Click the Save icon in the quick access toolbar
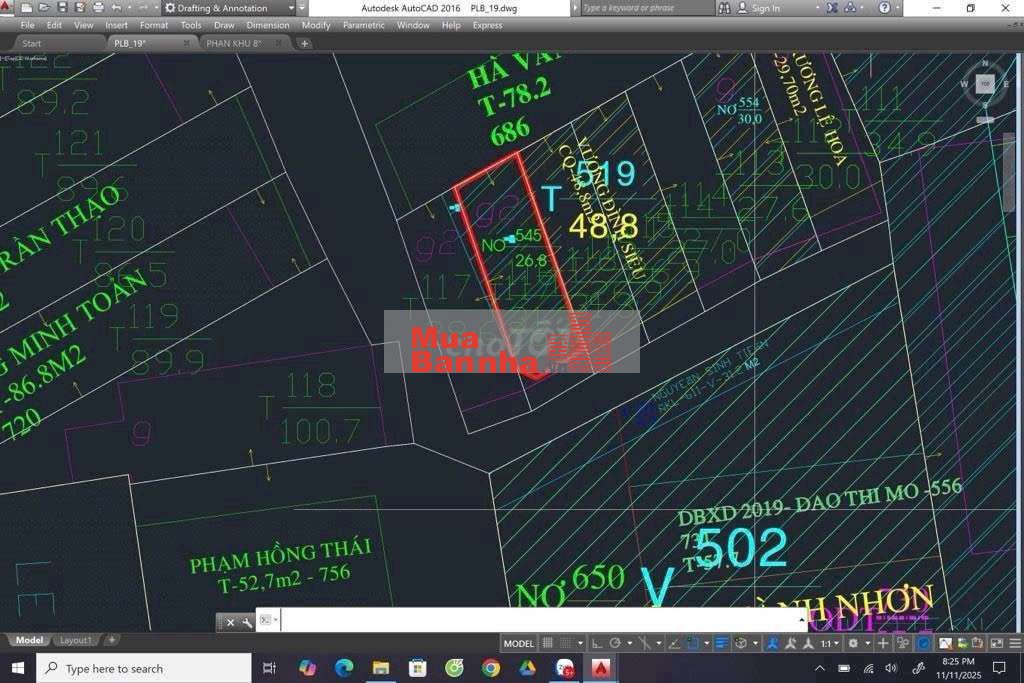 (x=58, y=8)
